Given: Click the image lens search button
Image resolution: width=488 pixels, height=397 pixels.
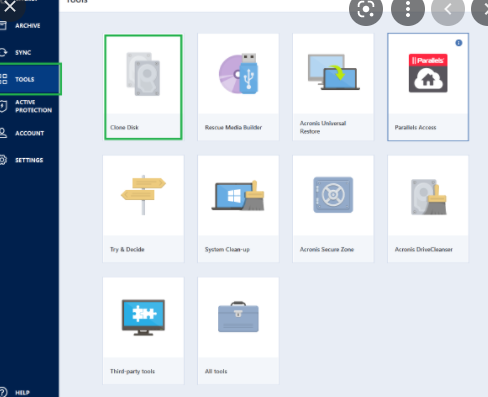Looking at the screenshot, I should coord(366,9).
